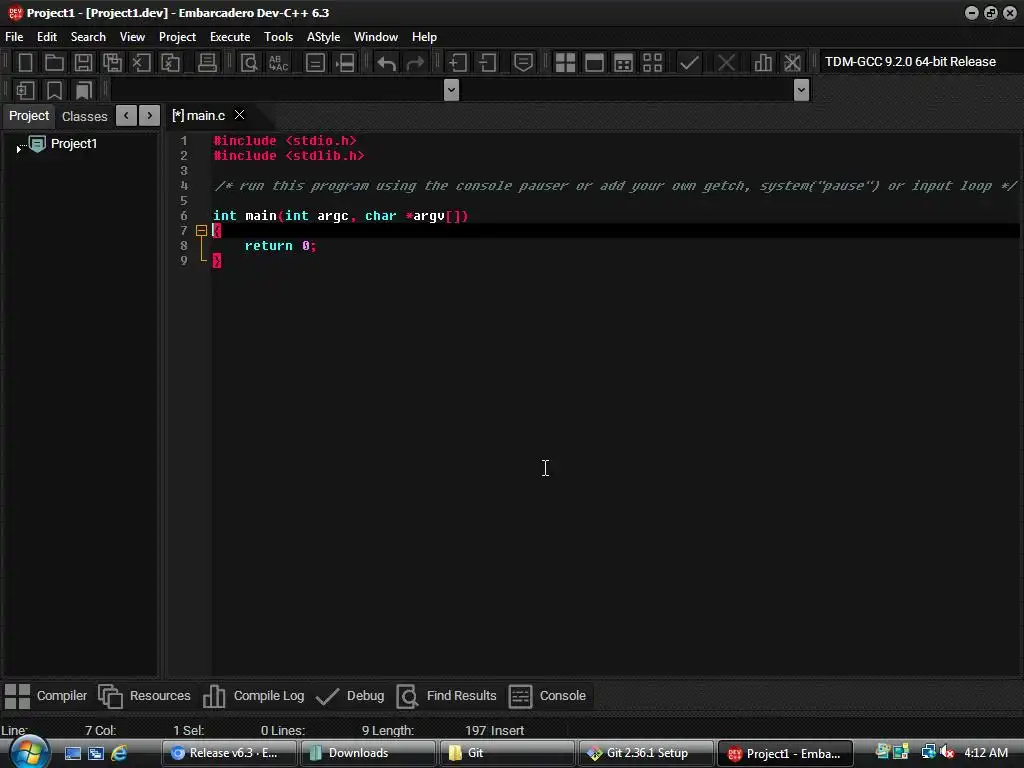
Task: Click the Toggle Comment toolbar icon
Action: tap(523, 62)
